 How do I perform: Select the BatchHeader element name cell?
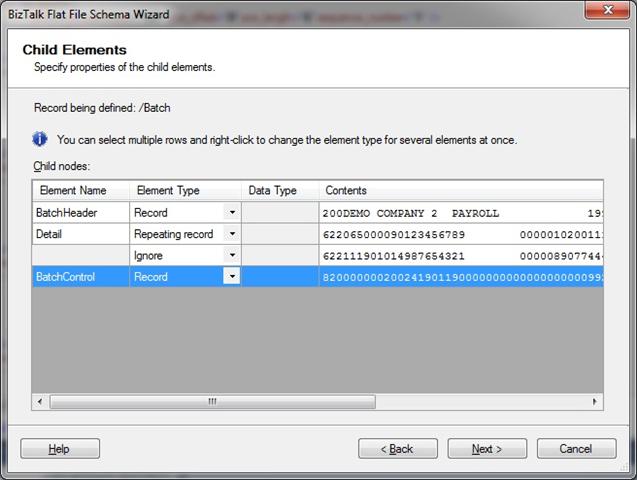[81, 212]
